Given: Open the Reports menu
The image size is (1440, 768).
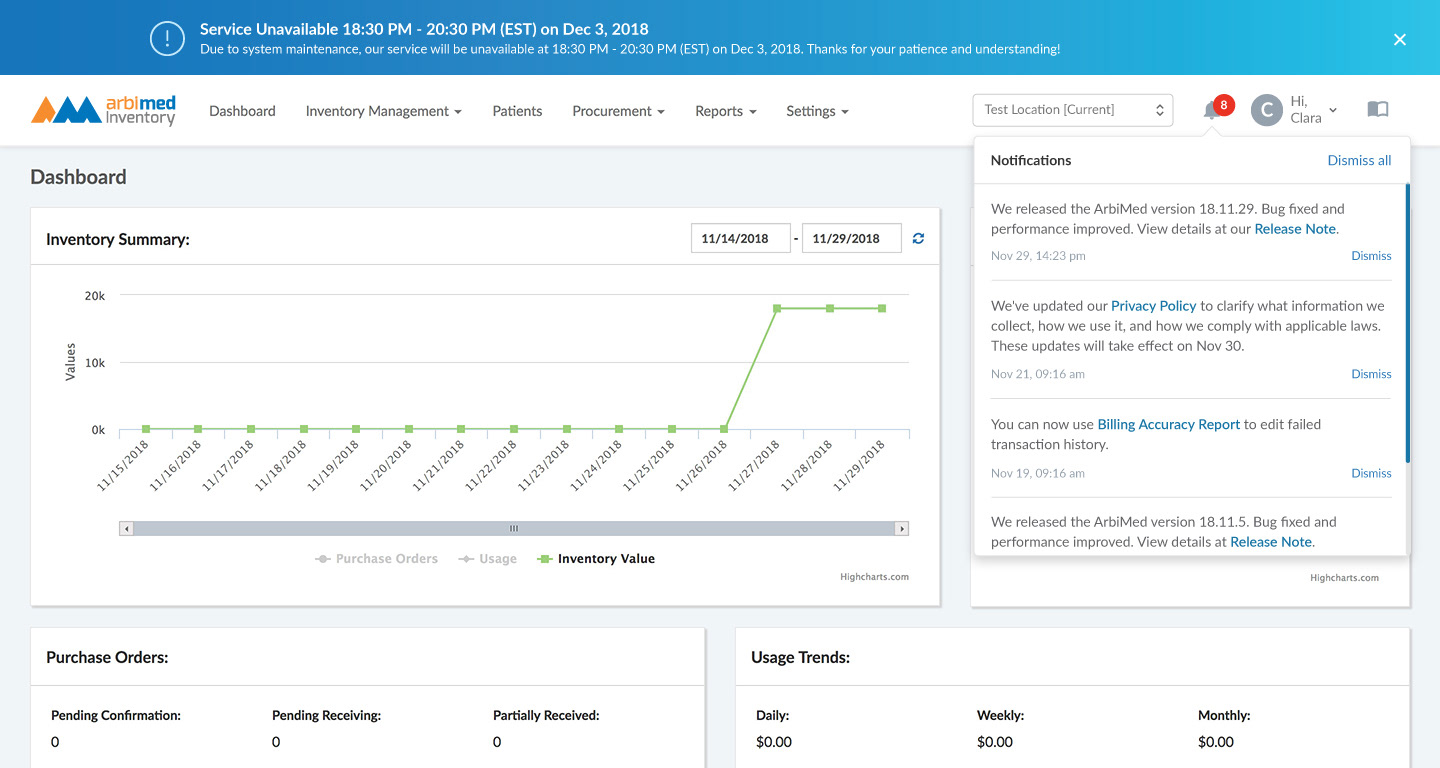Looking at the screenshot, I should click(x=726, y=111).
